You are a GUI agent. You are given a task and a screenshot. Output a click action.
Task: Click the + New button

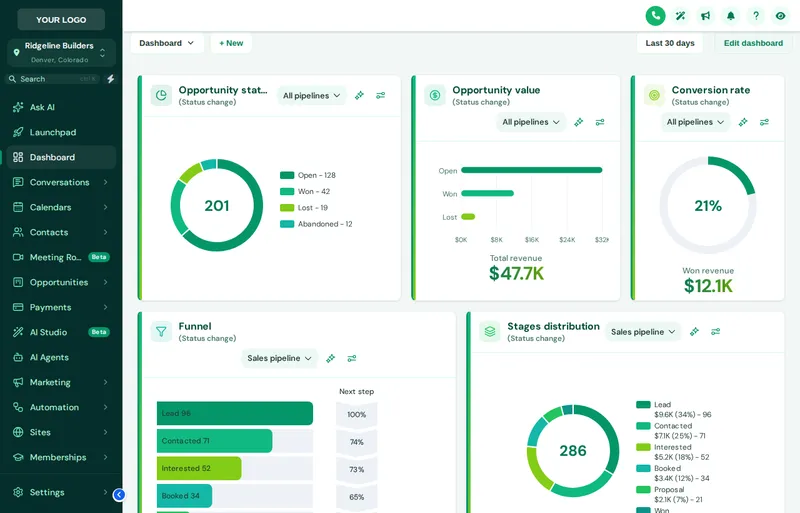[x=231, y=43]
